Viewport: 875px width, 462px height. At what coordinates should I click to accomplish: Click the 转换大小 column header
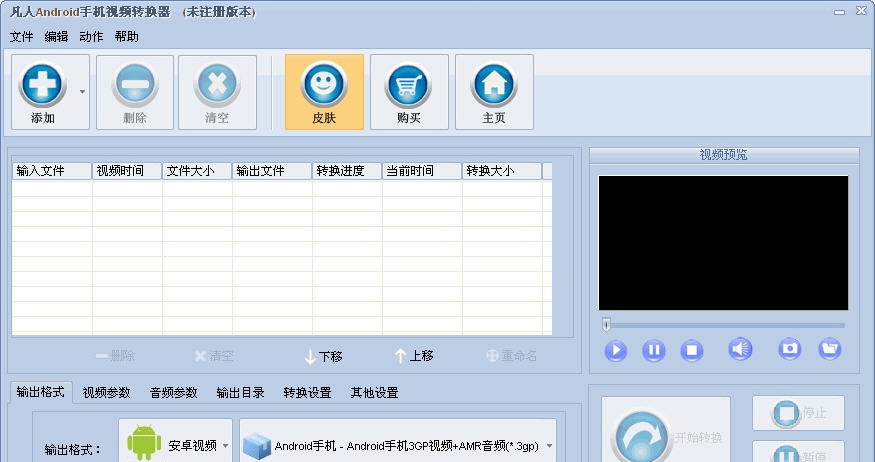click(x=502, y=171)
